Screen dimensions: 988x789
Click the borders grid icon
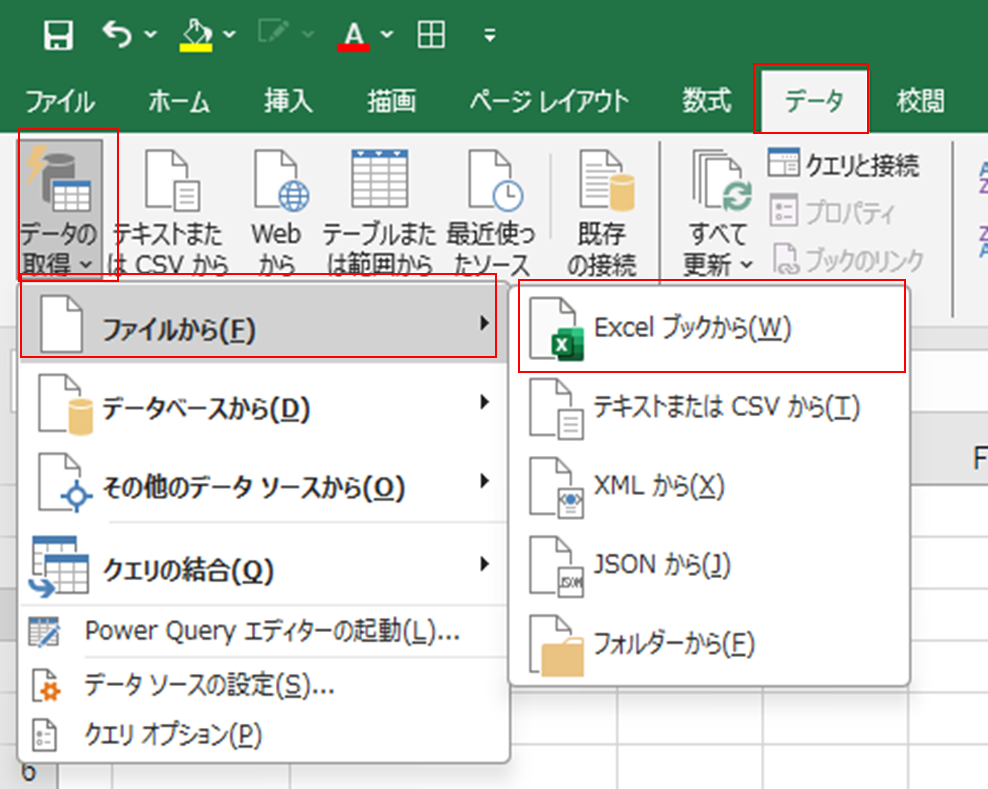(432, 35)
